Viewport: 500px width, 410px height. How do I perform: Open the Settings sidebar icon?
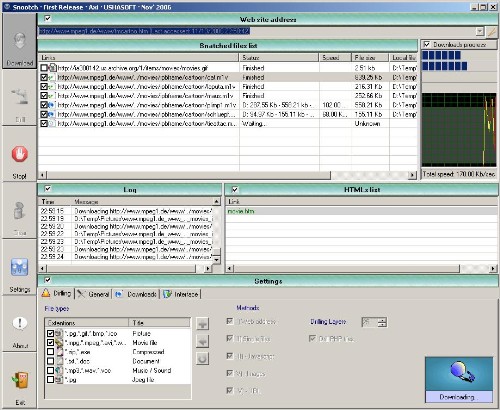coord(20,267)
